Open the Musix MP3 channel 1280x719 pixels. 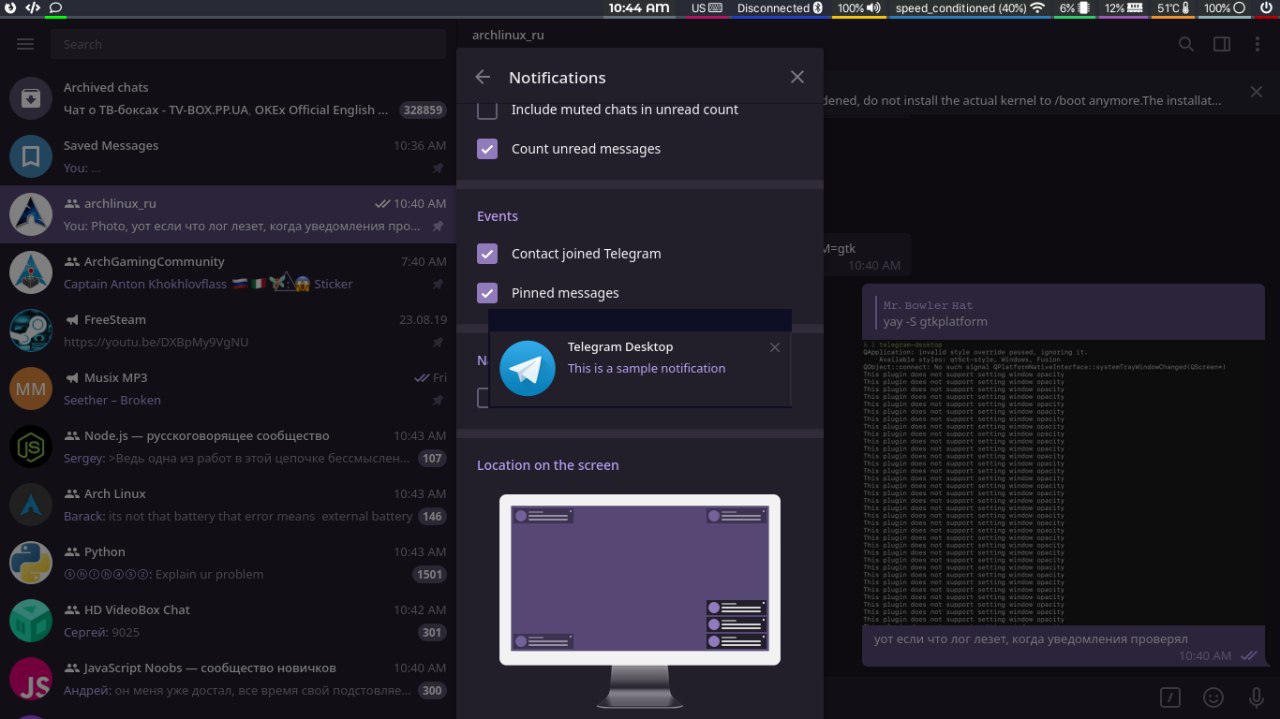[228, 389]
